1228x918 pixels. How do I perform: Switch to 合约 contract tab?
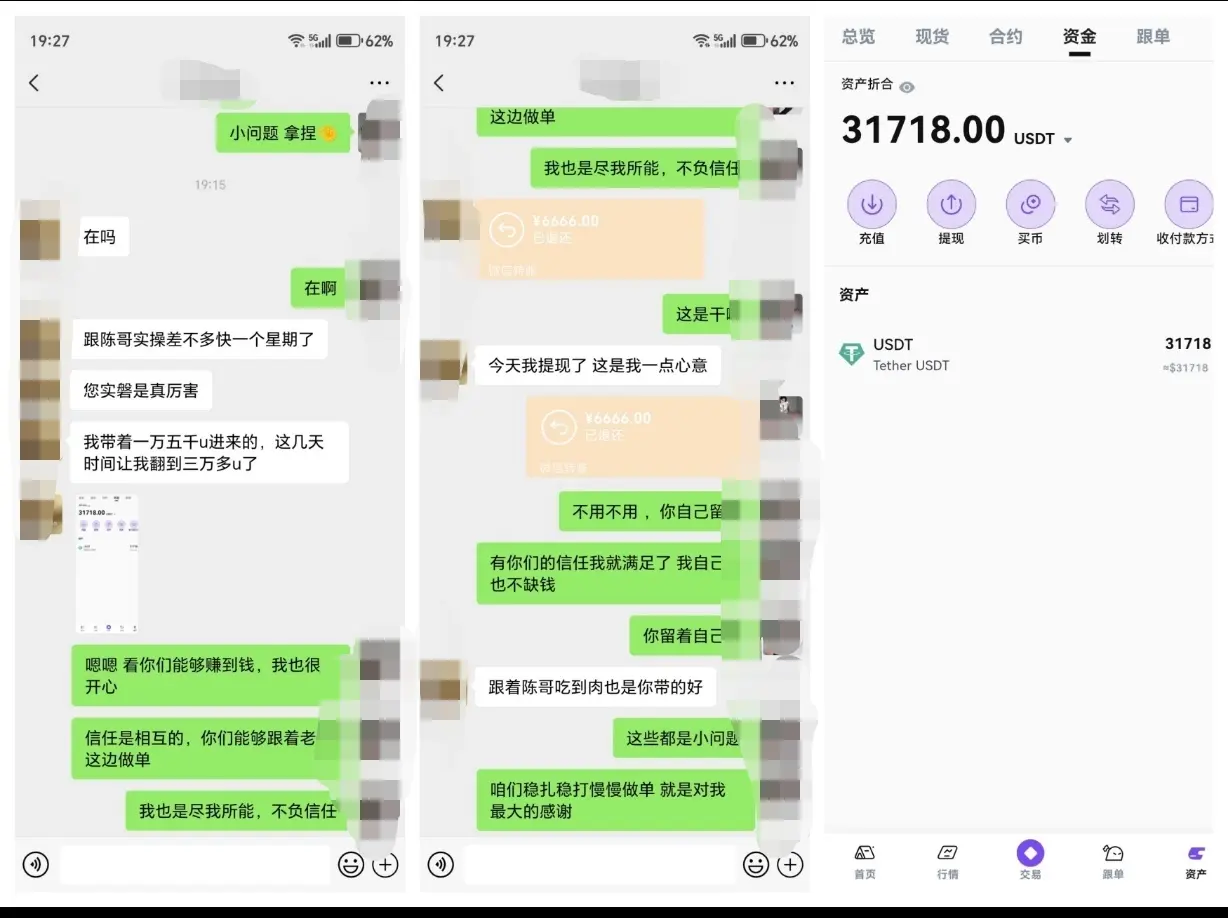1006,37
